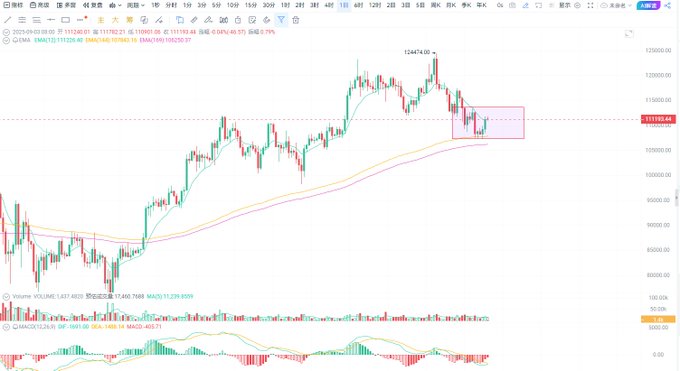
Task: Select the pencil brush tool
Action: pos(209,20)
